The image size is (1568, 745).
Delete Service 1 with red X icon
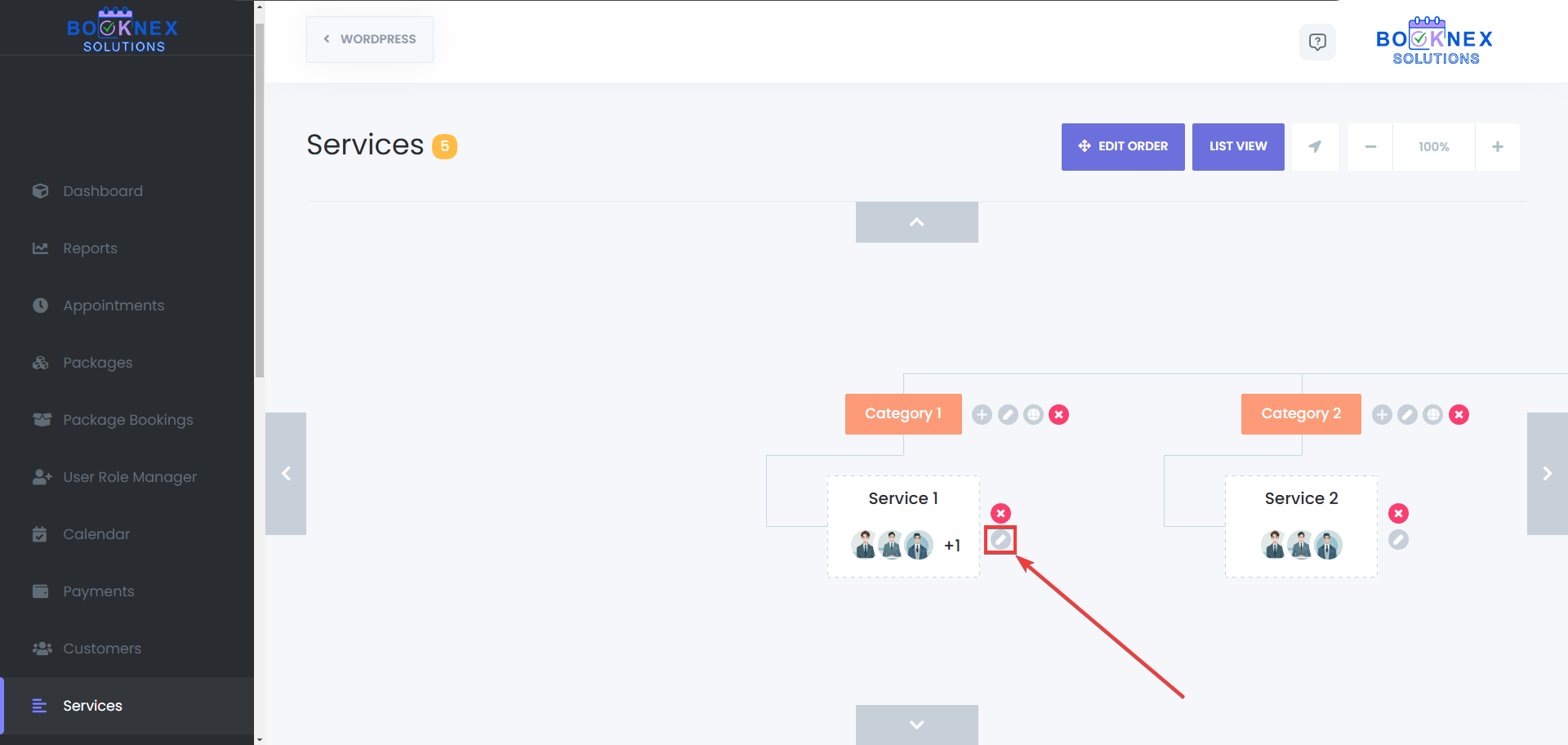point(1000,513)
